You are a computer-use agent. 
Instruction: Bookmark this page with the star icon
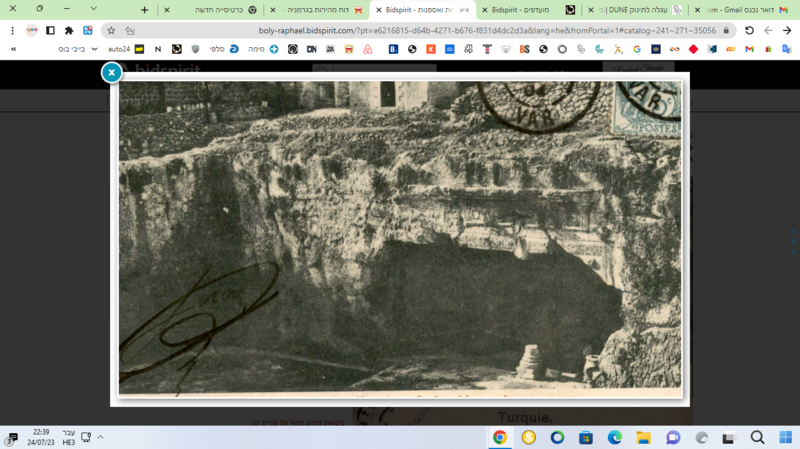(x=111, y=31)
